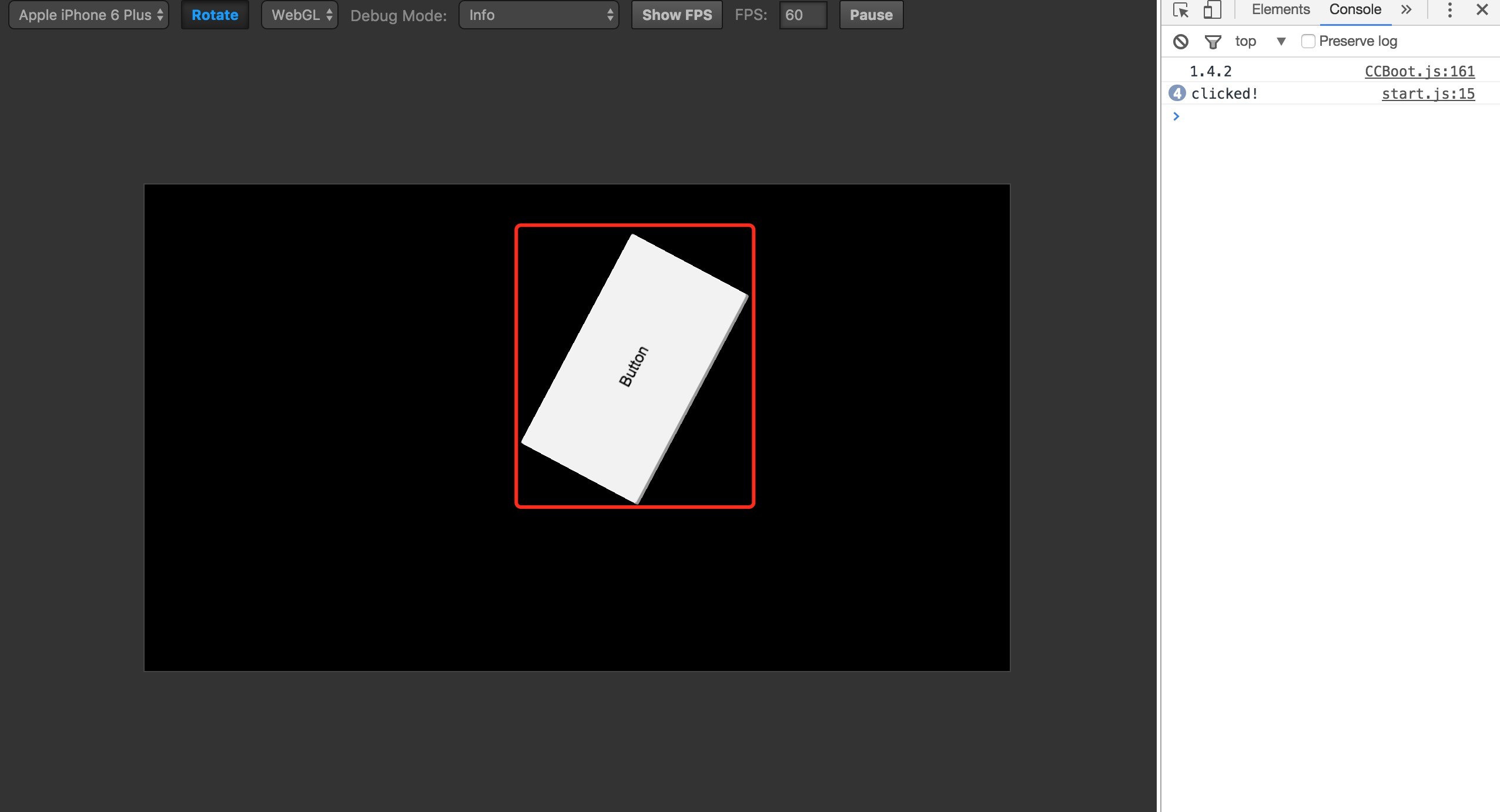This screenshot has height=812, width=1500.
Task: Open the WebGL renderer dropdown
Action: pos(300,15)
